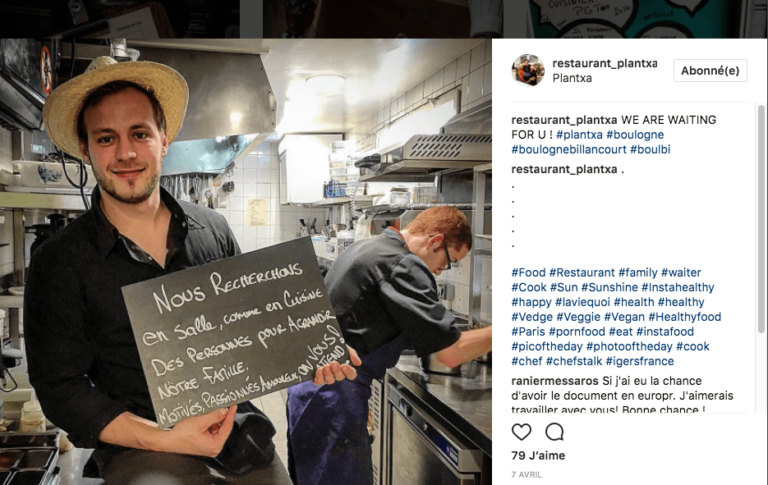The width and height of the screenshot is (768, 485).
Task: Toggle the Abonné(e) follow button
Action: (x=710, y=71)
